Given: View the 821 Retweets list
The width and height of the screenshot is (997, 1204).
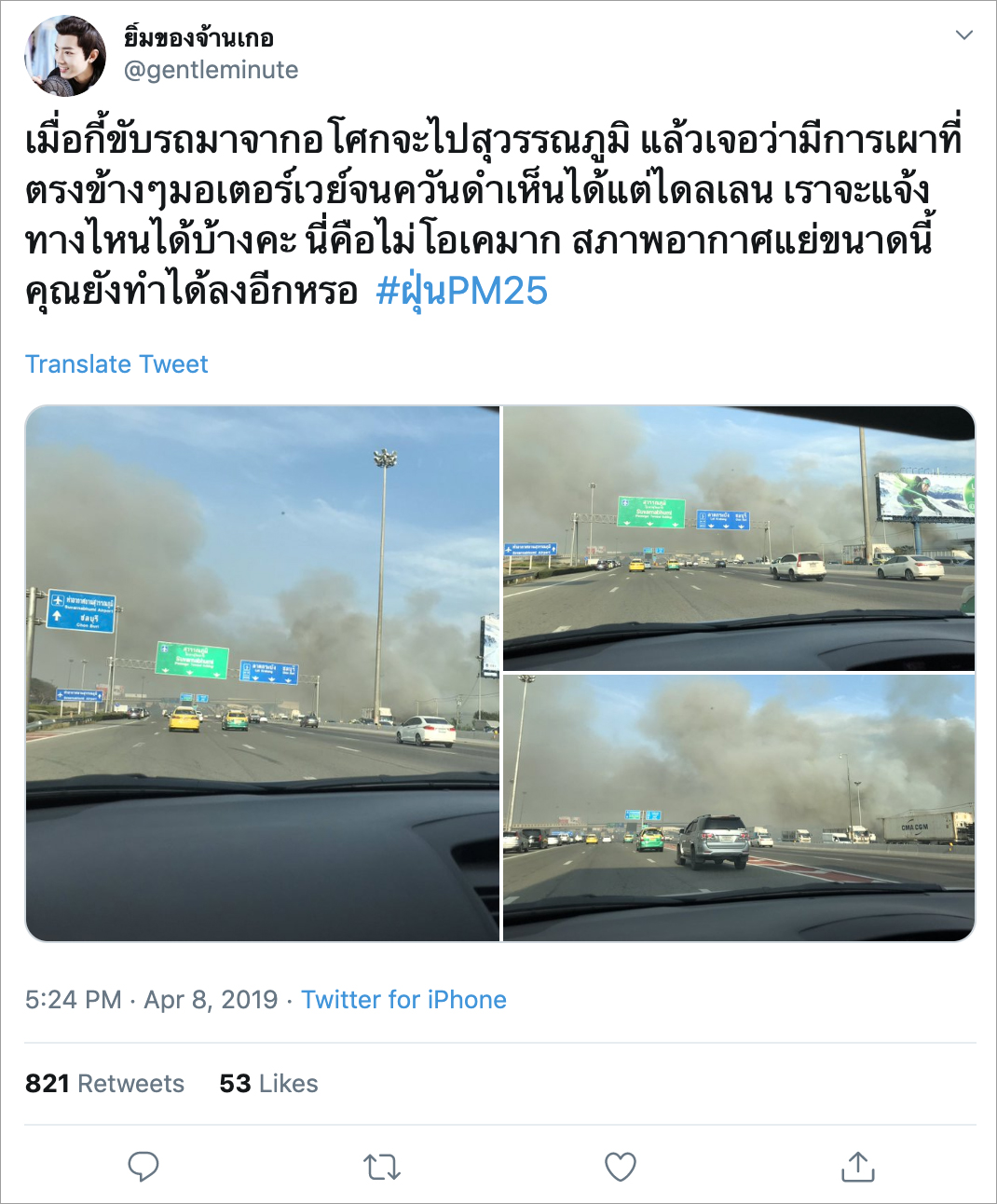Looking at the screenshot, I should point(104,1084).
